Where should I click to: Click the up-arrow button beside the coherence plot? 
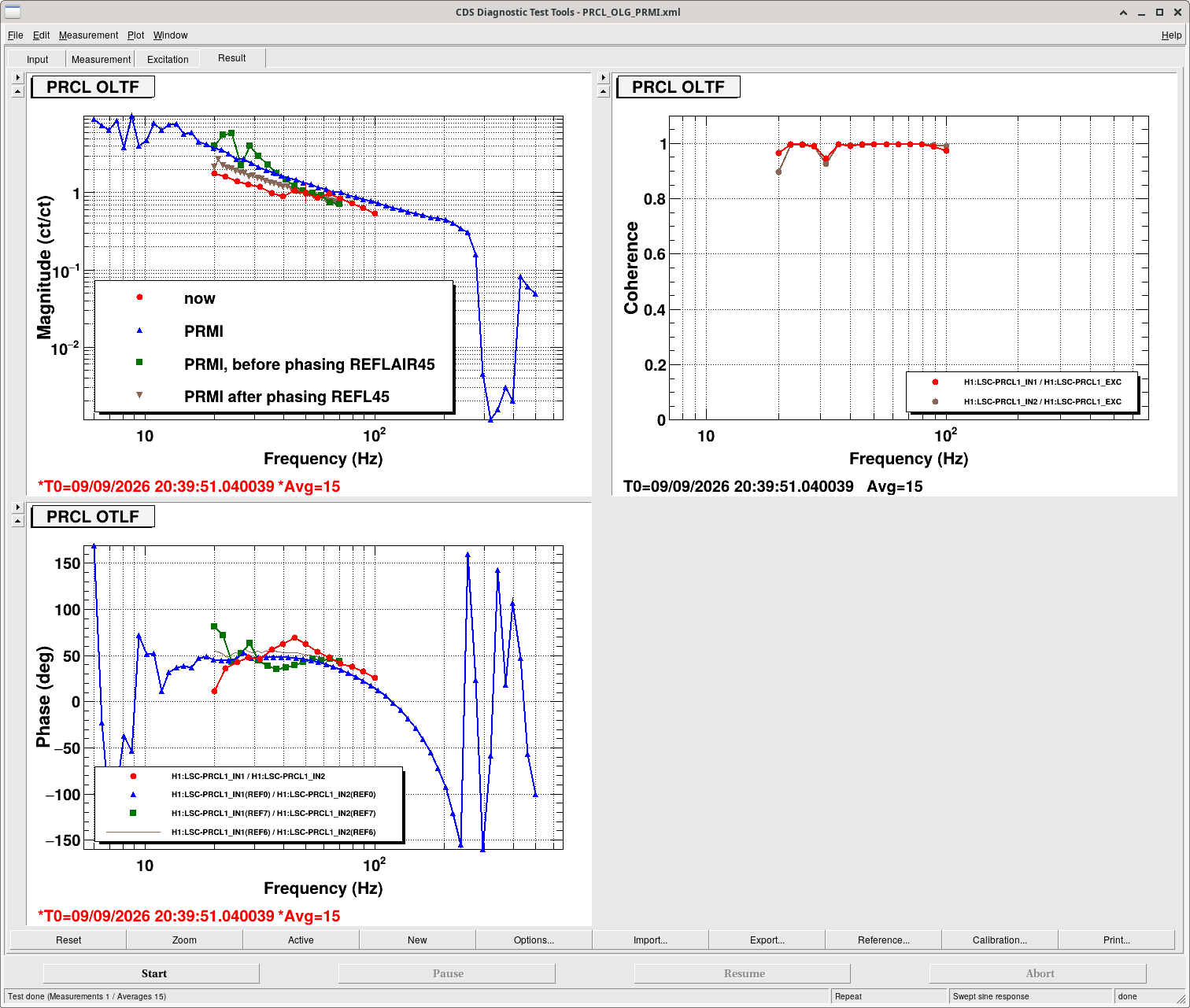(604, 91)
